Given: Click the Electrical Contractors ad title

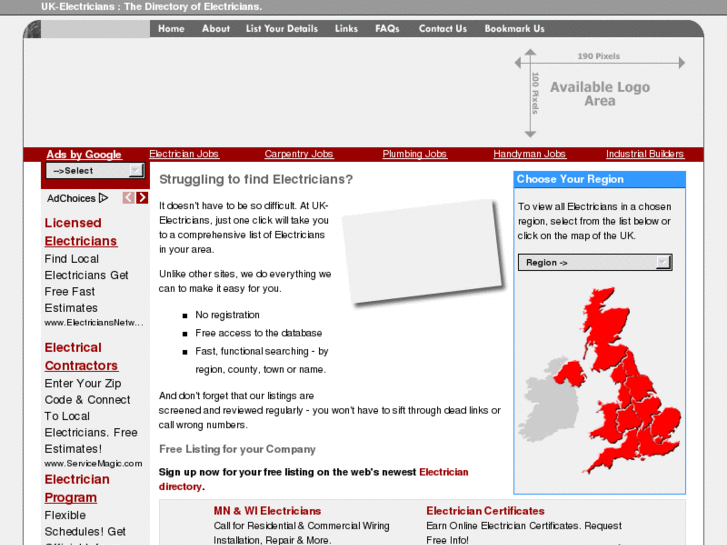Looking at the screenshot, I should tap(81, 357).
